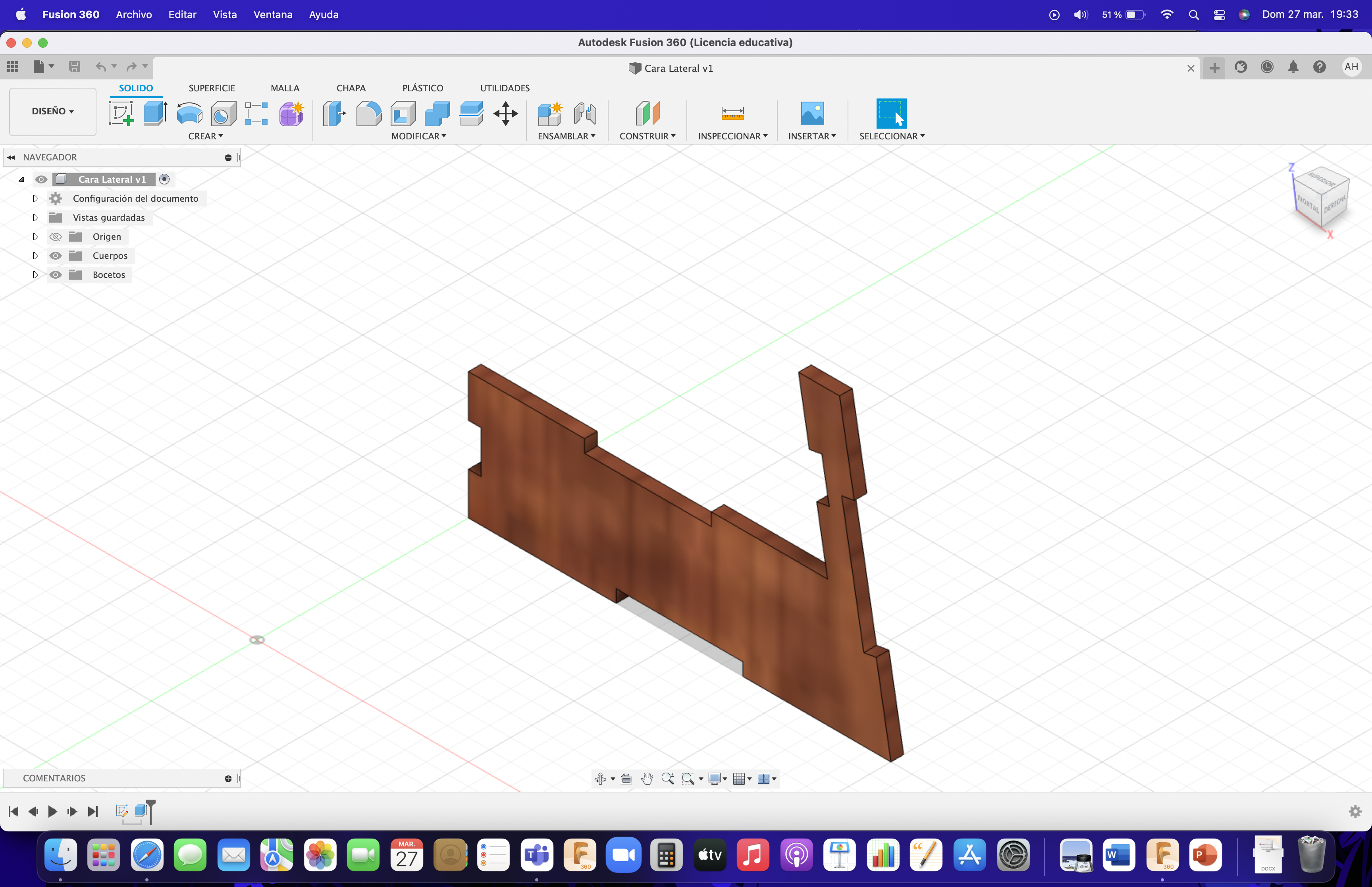Choose the Revolve tool

(189, 113)
